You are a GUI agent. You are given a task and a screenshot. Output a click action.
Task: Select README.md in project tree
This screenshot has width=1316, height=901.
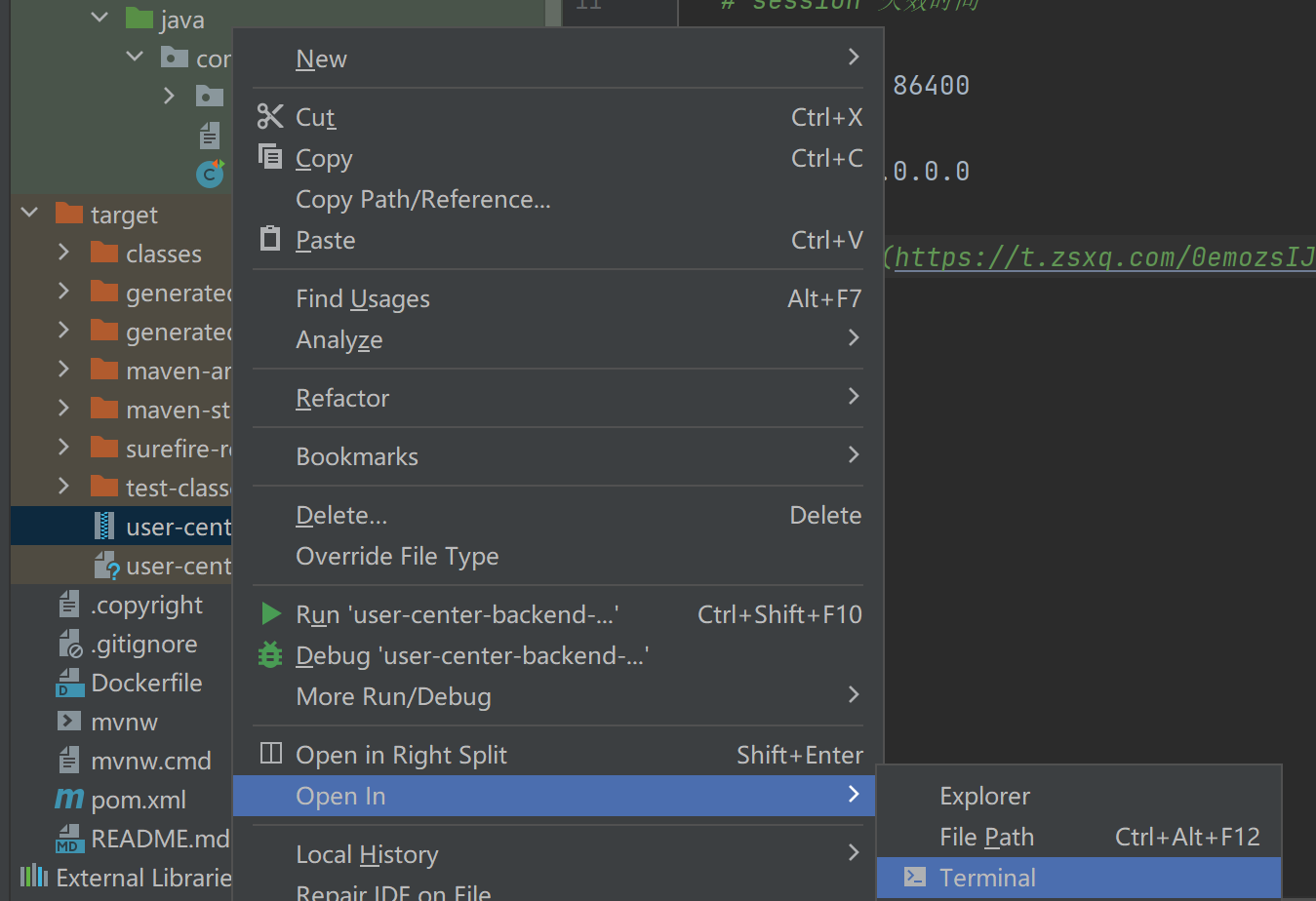click(x=159, y=839)
